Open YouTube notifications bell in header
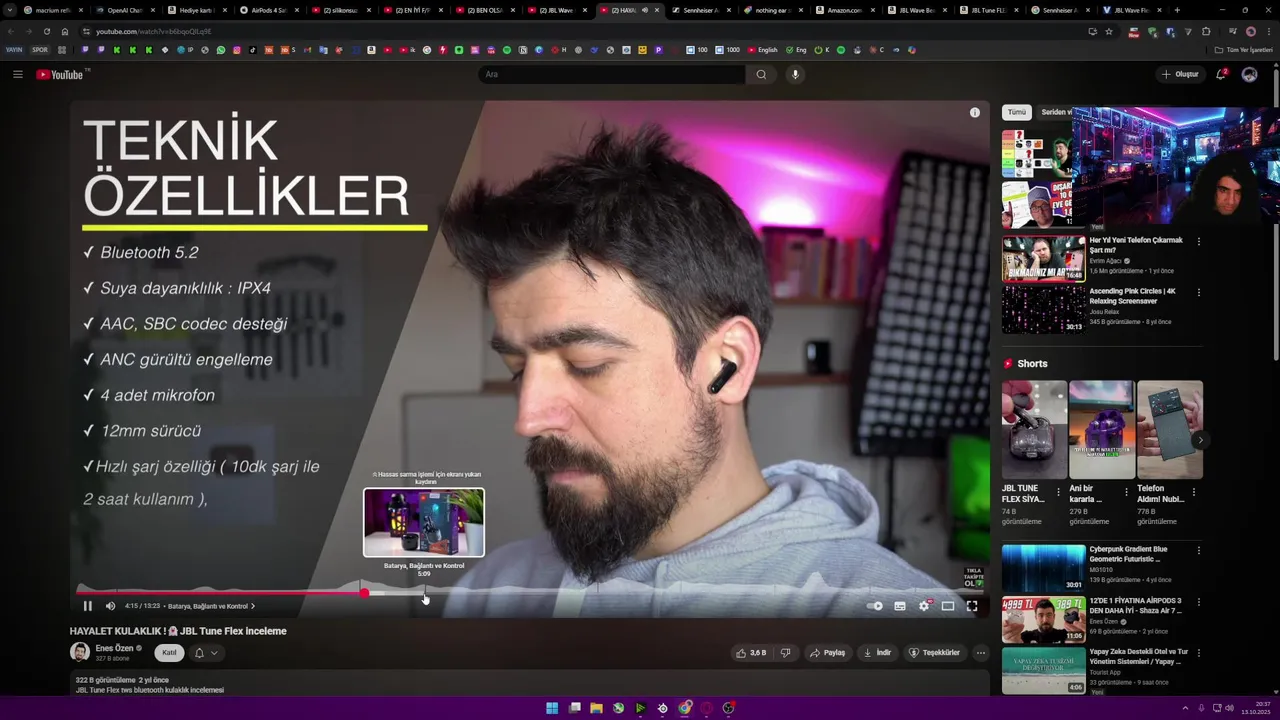 [x=1221, y=74]
